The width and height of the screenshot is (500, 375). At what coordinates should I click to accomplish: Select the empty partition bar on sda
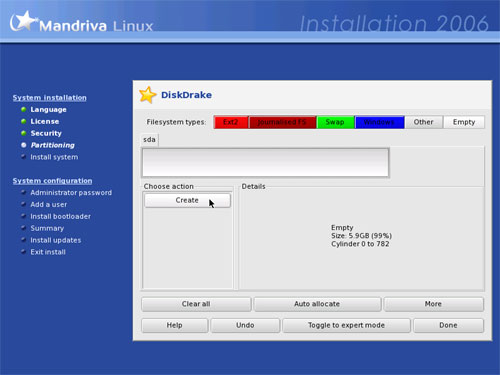[x=266, y=163]
